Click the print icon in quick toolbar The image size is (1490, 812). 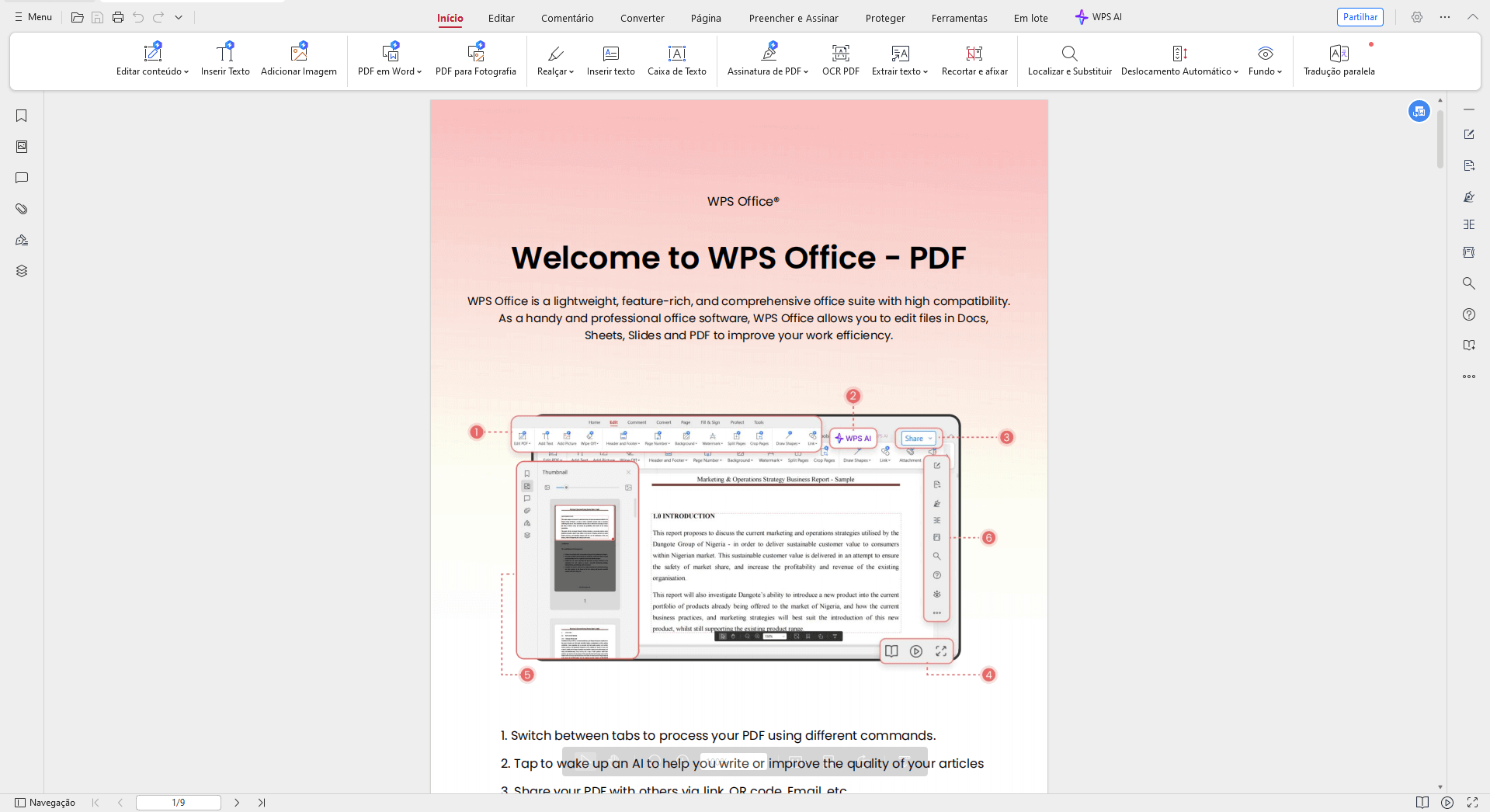118,17
